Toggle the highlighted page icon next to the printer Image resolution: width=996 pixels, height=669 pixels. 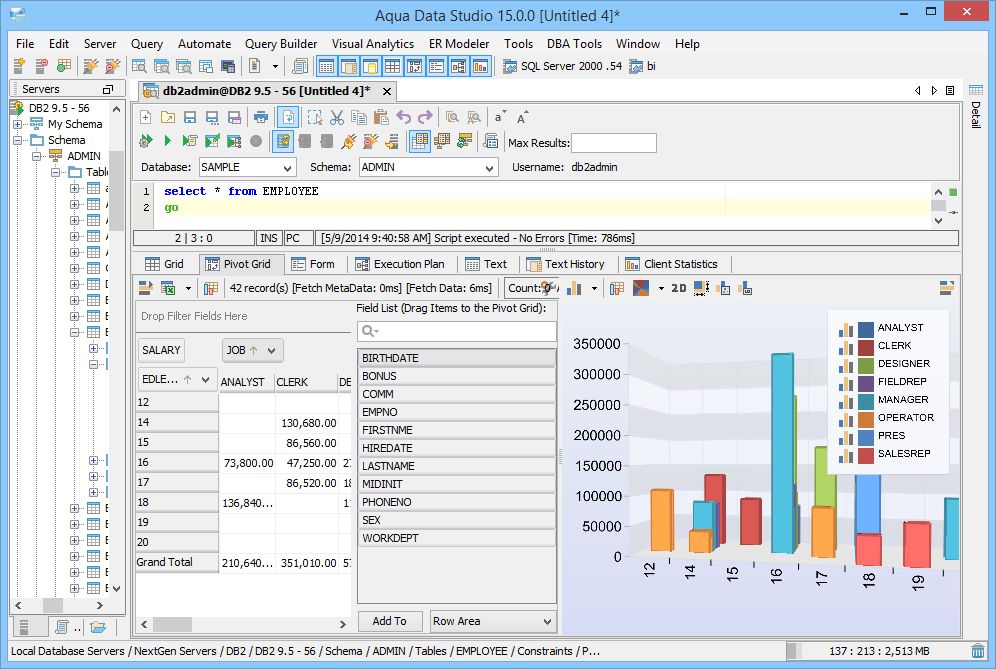(x=288, y=117)
